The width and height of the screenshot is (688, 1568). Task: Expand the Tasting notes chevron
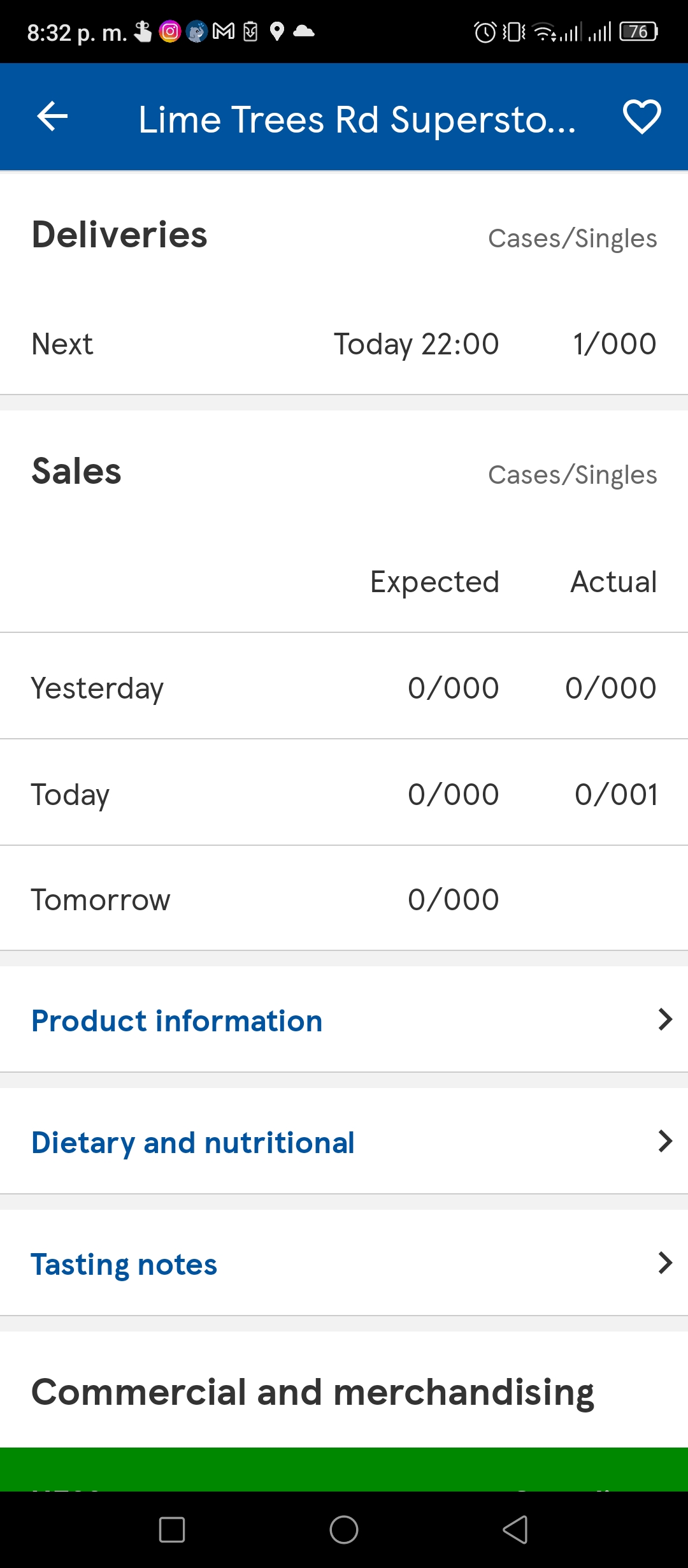point(665,1263)
